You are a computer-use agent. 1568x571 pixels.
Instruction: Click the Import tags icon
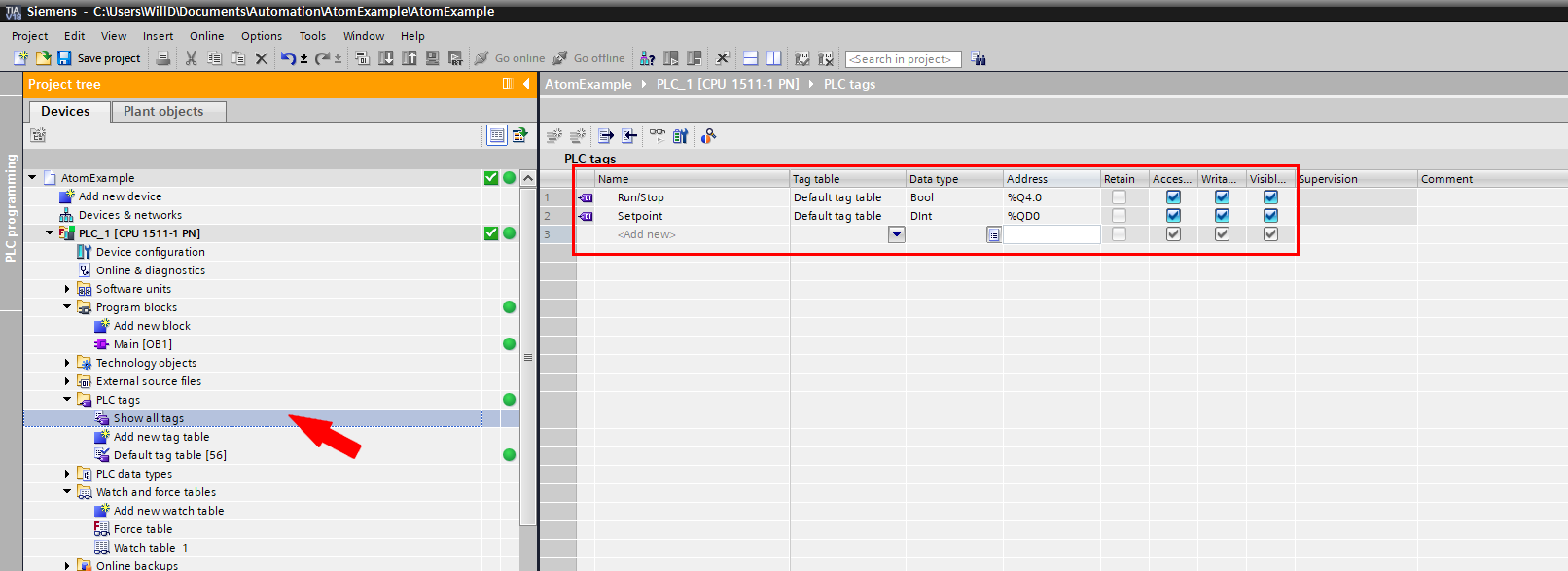[629, 135]
